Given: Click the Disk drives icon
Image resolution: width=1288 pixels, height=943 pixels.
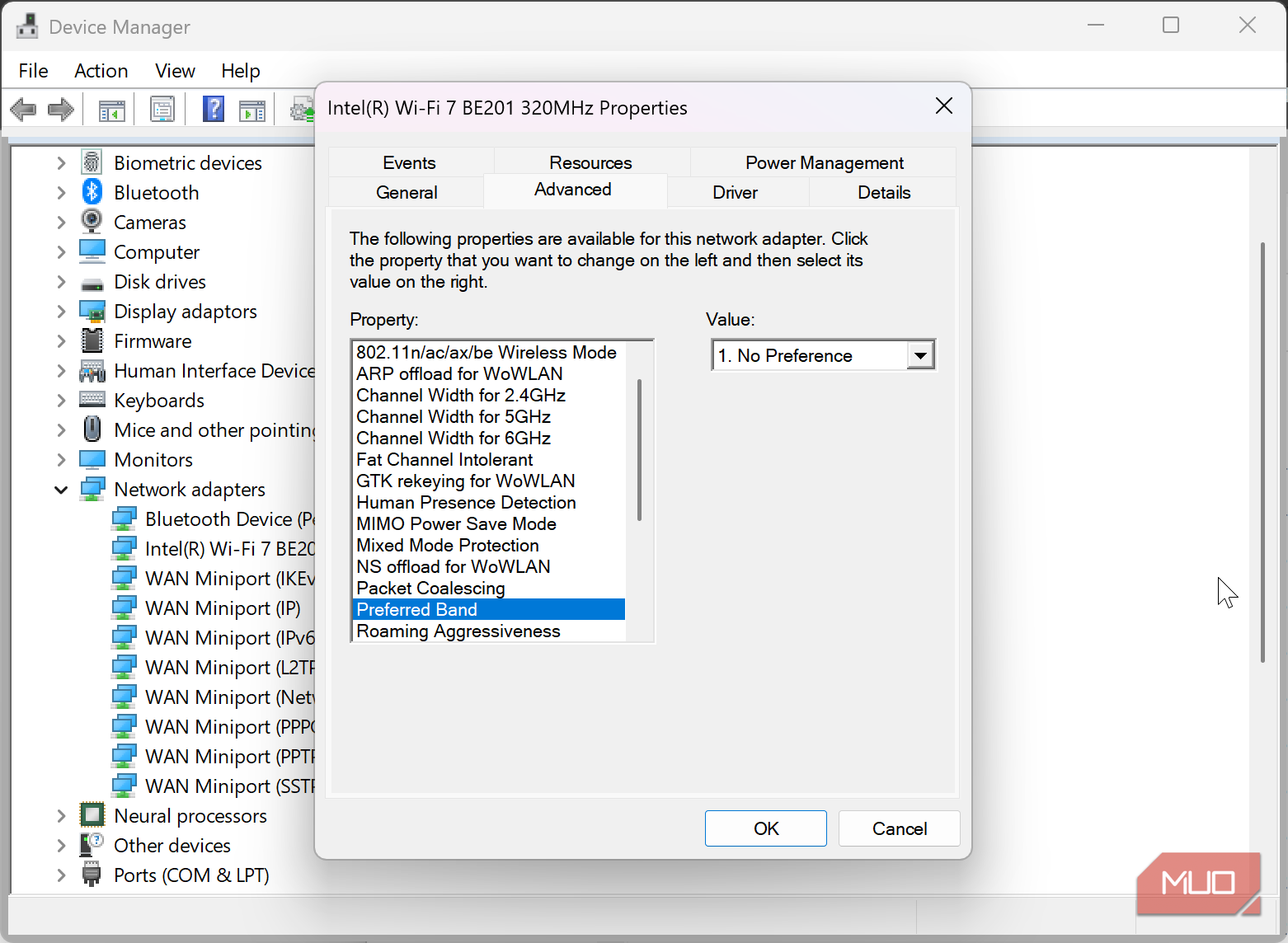Looking at the screenshot, I should tap(92, 284).
